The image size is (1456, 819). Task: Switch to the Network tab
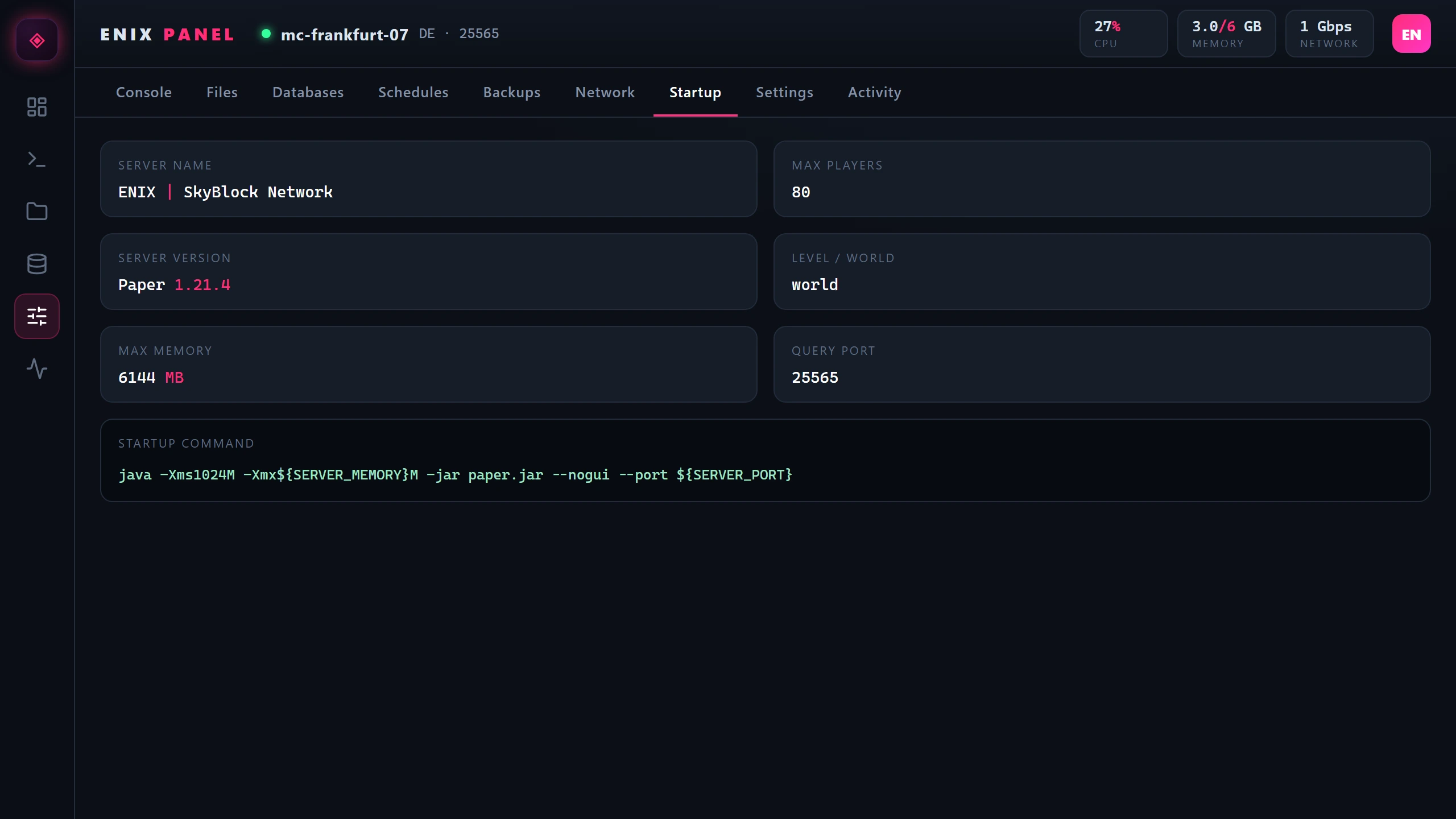click(x=605, y=92)
